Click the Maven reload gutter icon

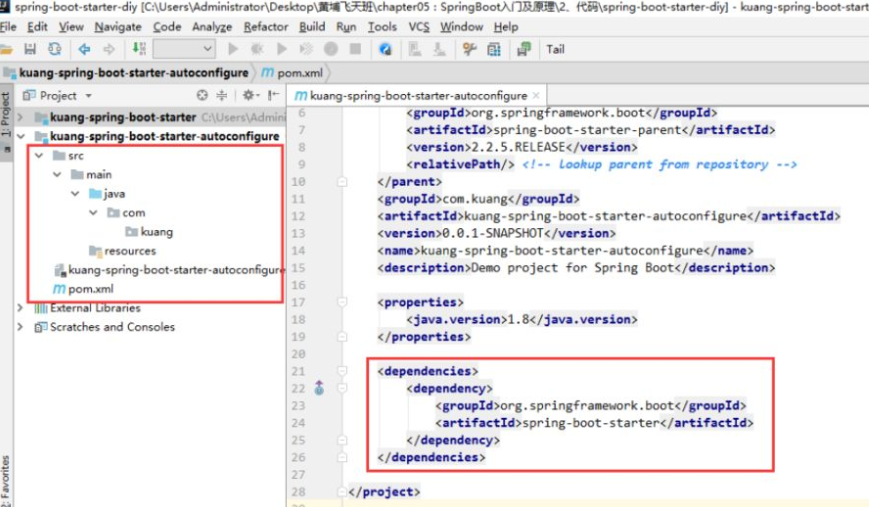[x=319, y=387]
